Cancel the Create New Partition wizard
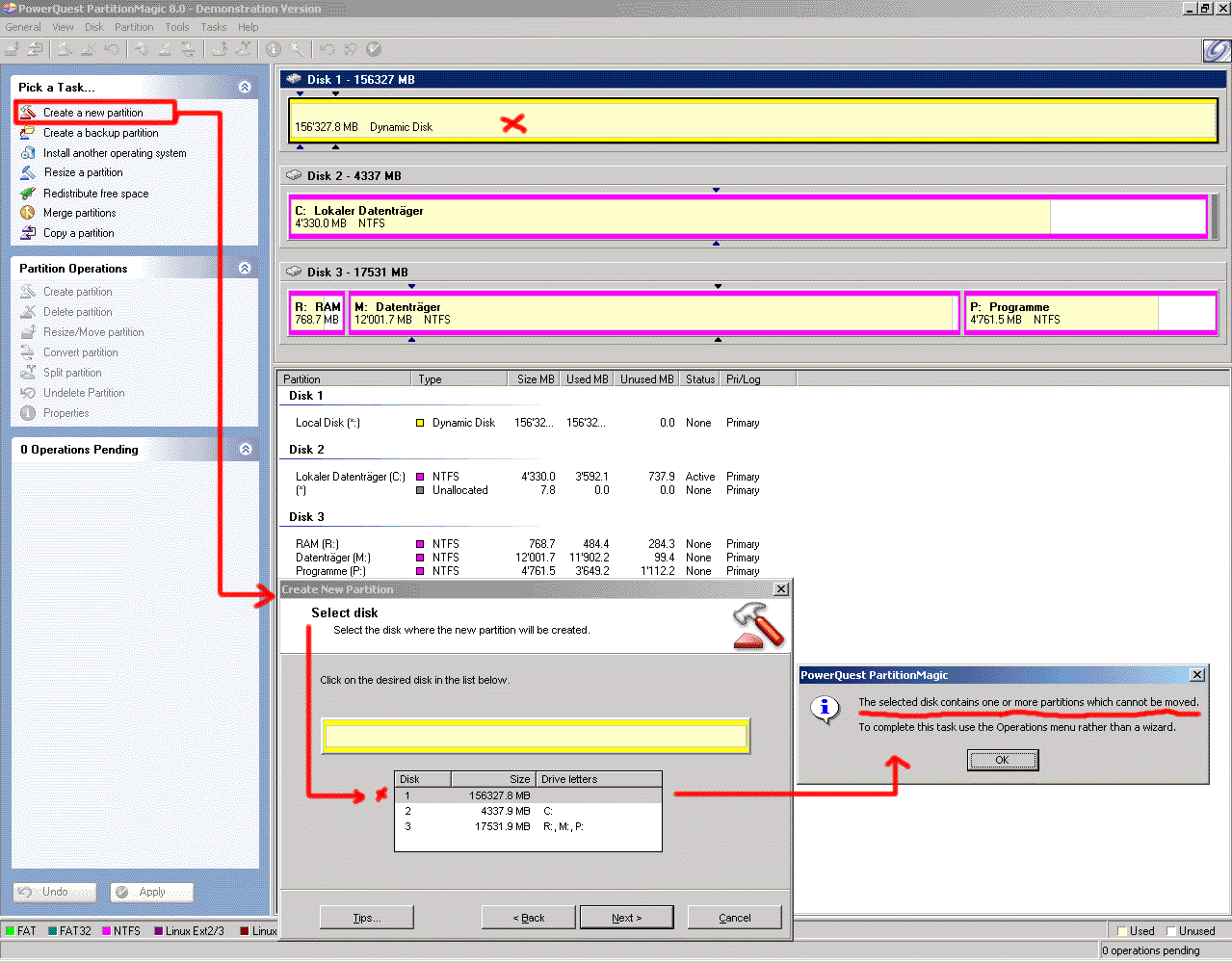This screenshot has height=963, width=1232. 734,918
